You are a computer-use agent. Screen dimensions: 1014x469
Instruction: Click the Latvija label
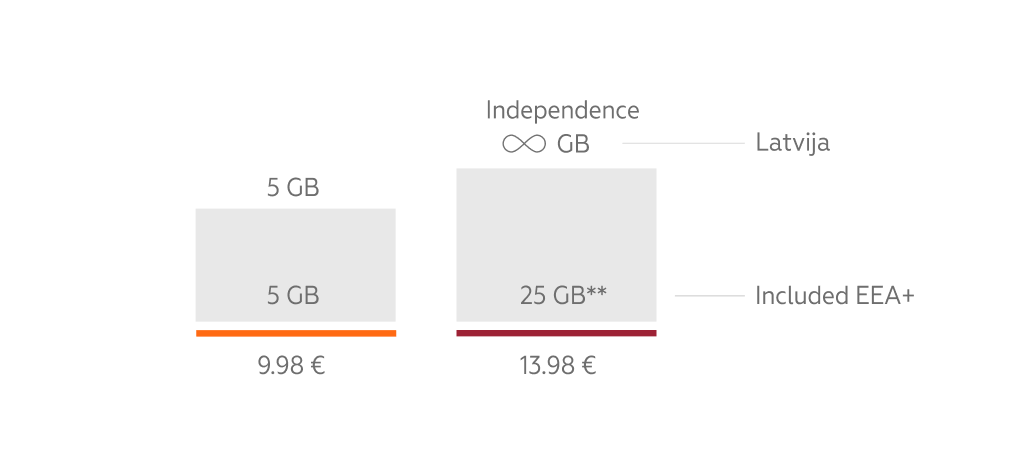792,143
